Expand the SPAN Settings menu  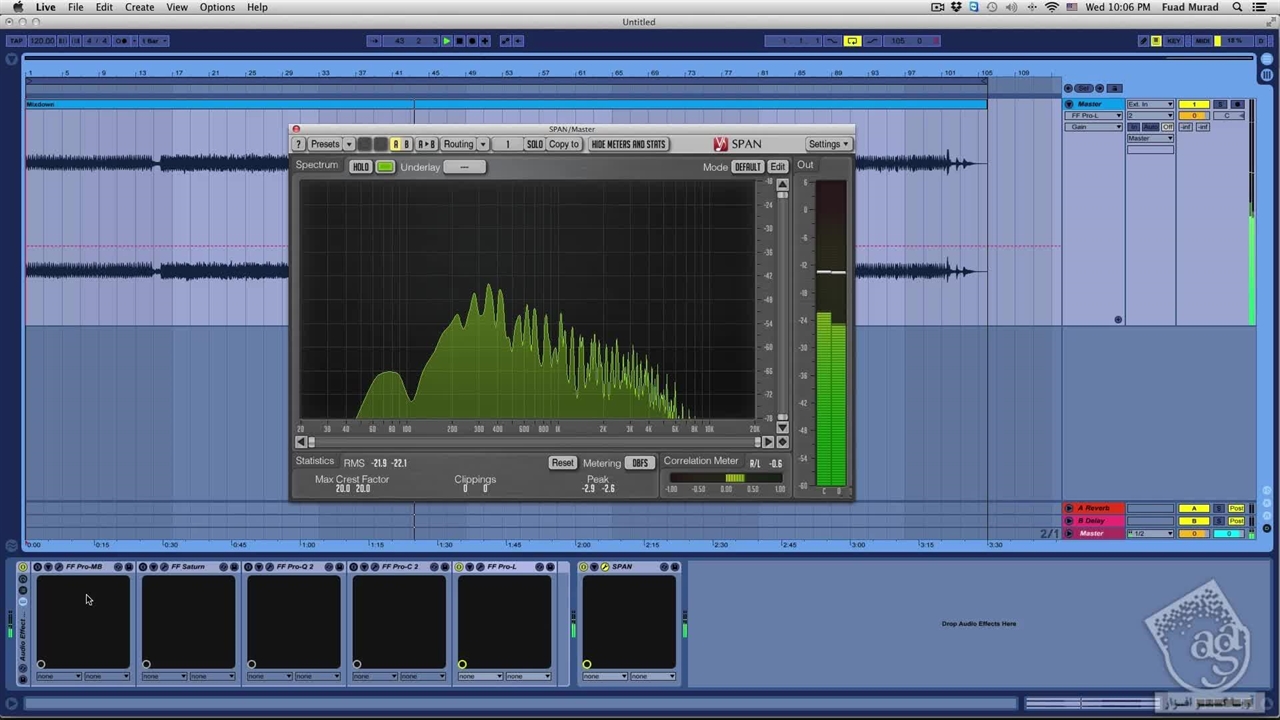(828, 144)
